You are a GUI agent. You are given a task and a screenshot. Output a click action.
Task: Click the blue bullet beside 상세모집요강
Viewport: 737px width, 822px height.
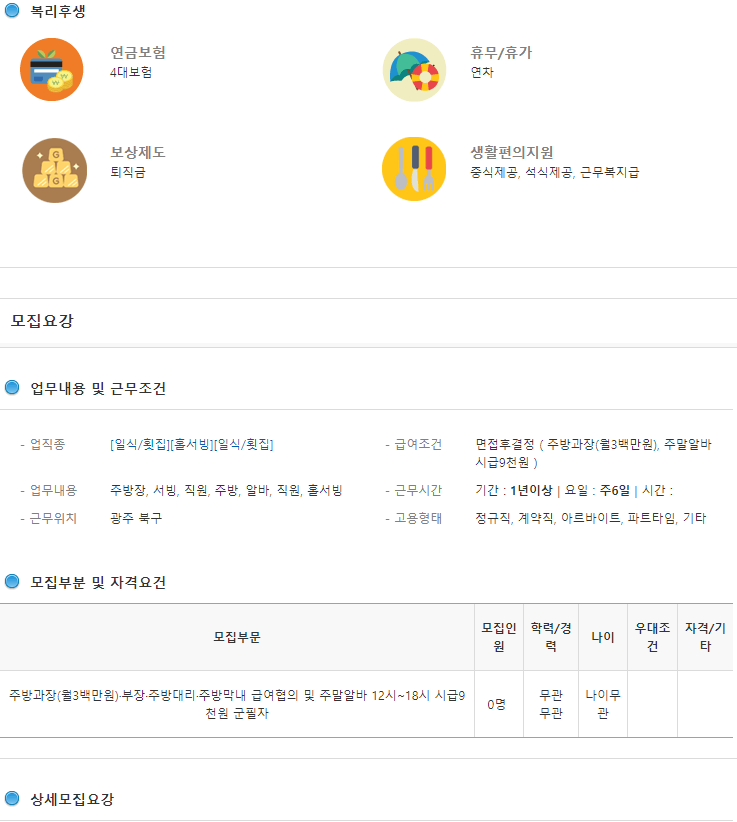click(x=12, y=798)
